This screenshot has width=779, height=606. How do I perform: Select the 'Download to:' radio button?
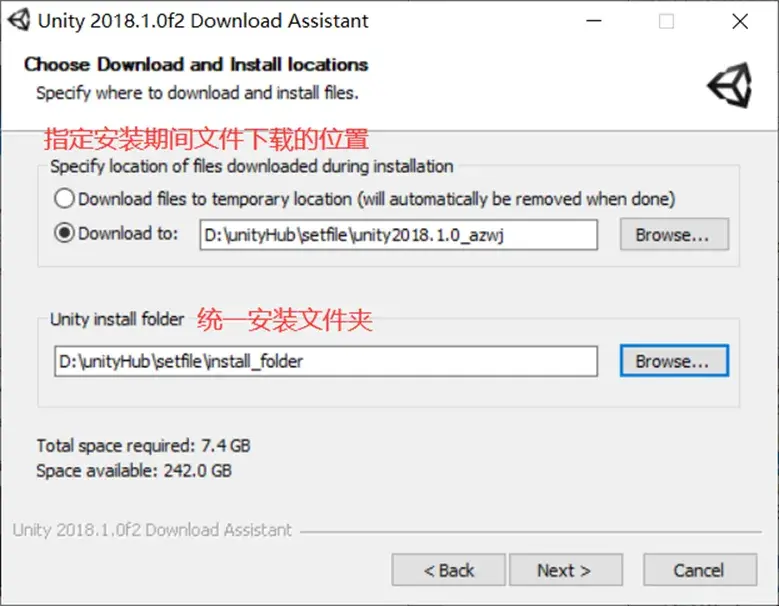tap(65, 232)
